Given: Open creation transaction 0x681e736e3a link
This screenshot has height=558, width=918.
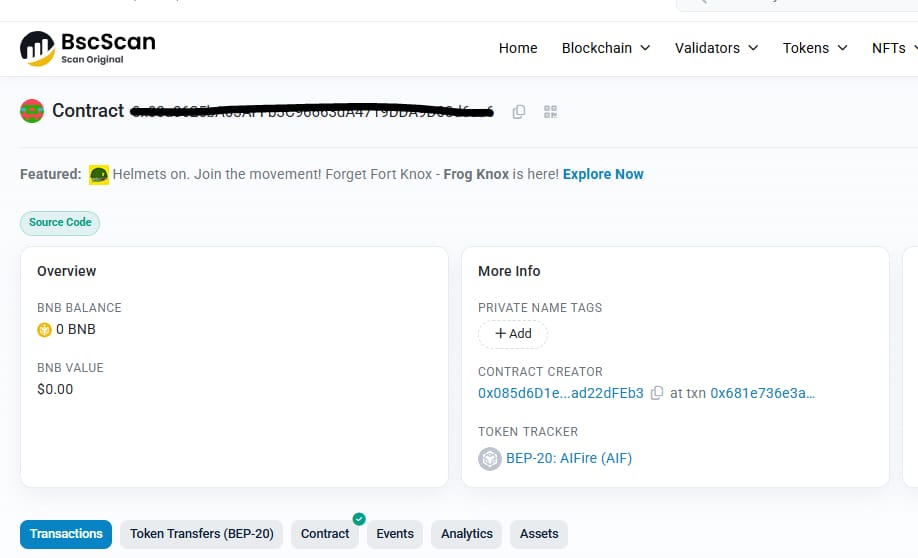Looking at the screenshot, I should tap(762, 393).
